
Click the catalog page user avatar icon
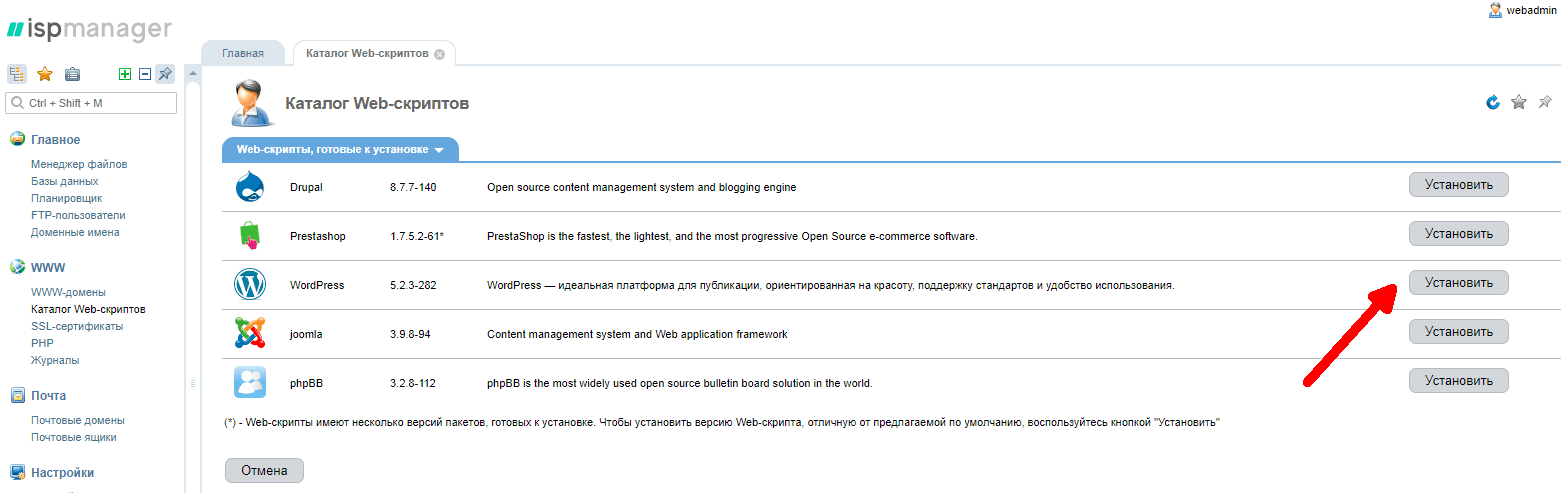point(250,104)
